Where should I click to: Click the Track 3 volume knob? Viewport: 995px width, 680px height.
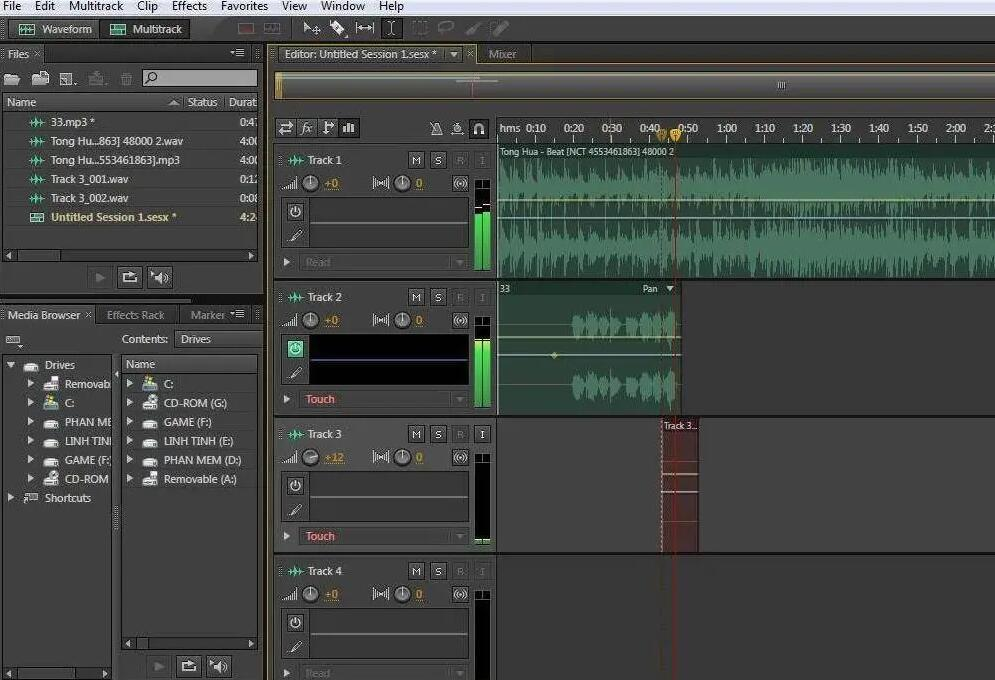(311, 457)
